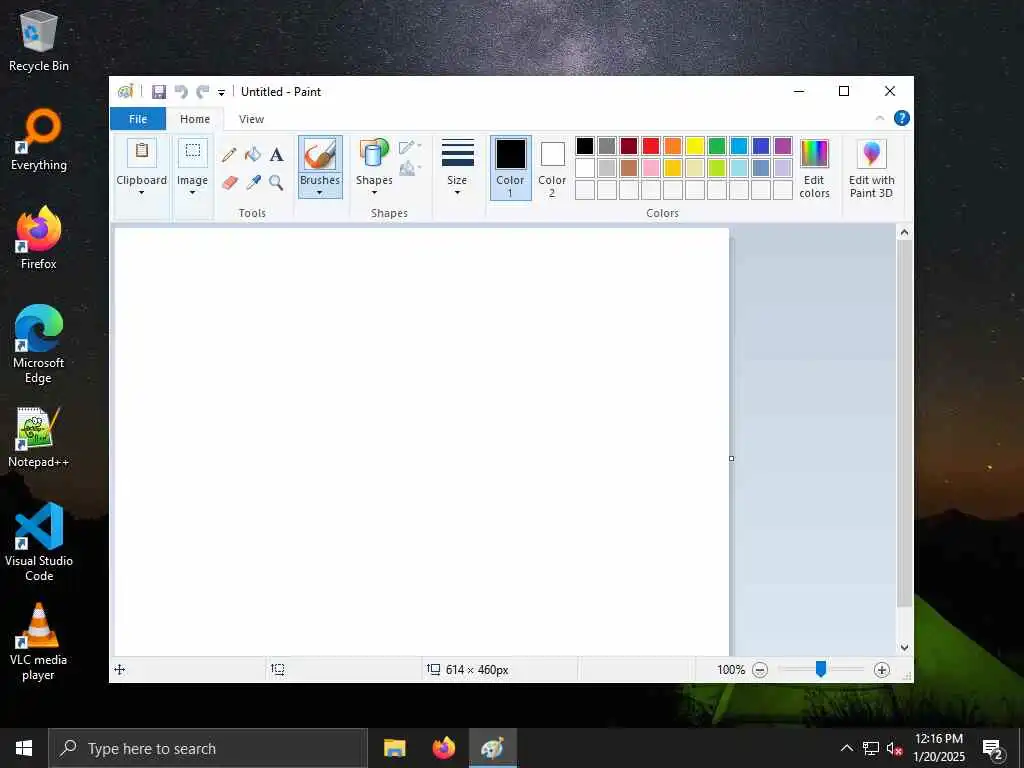Pick the red color swatch
This screenshot has width=1024, height=768.
[x=651, y=146]
